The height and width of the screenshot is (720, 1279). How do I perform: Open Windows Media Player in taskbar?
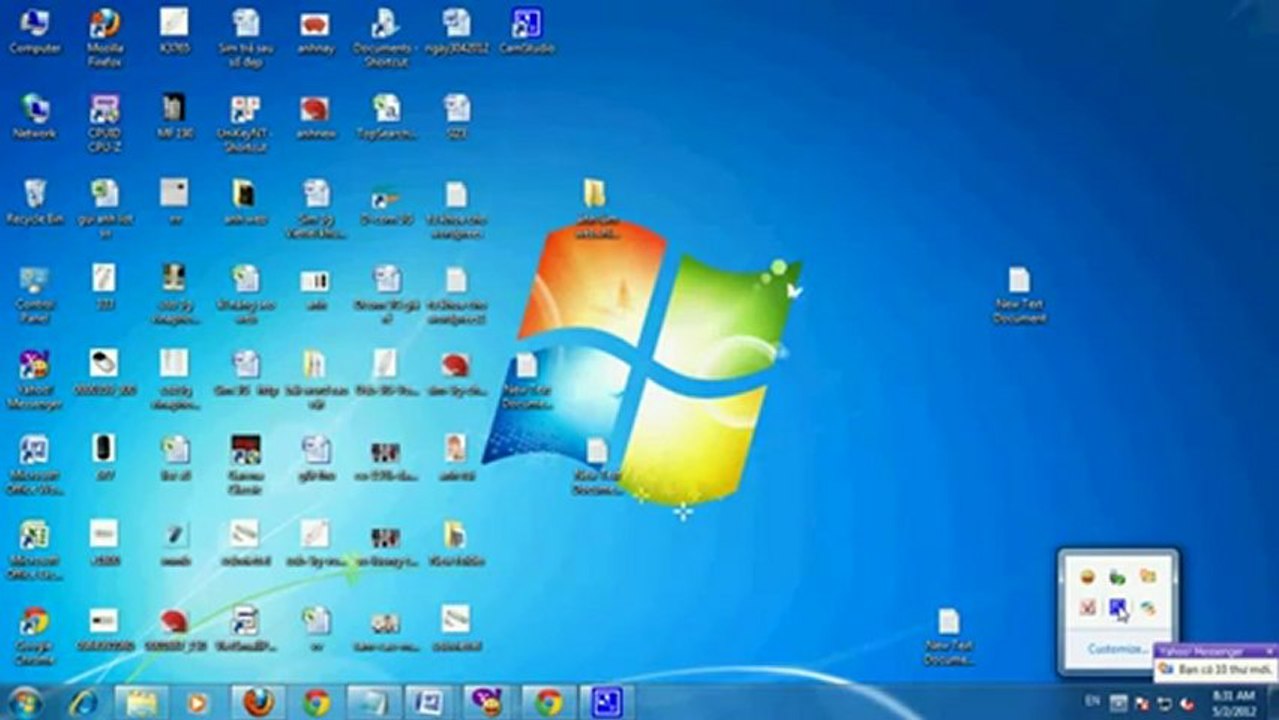197,703
